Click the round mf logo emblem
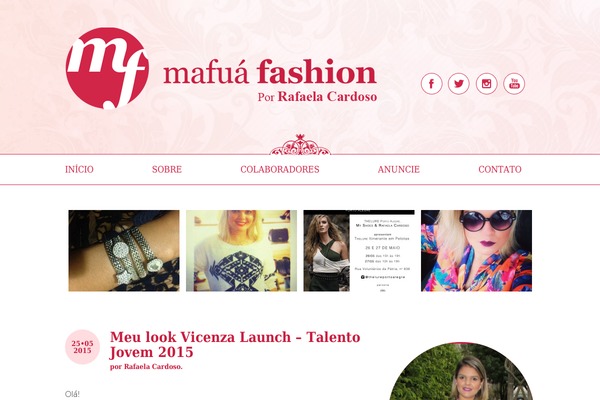 pos(107,68)
